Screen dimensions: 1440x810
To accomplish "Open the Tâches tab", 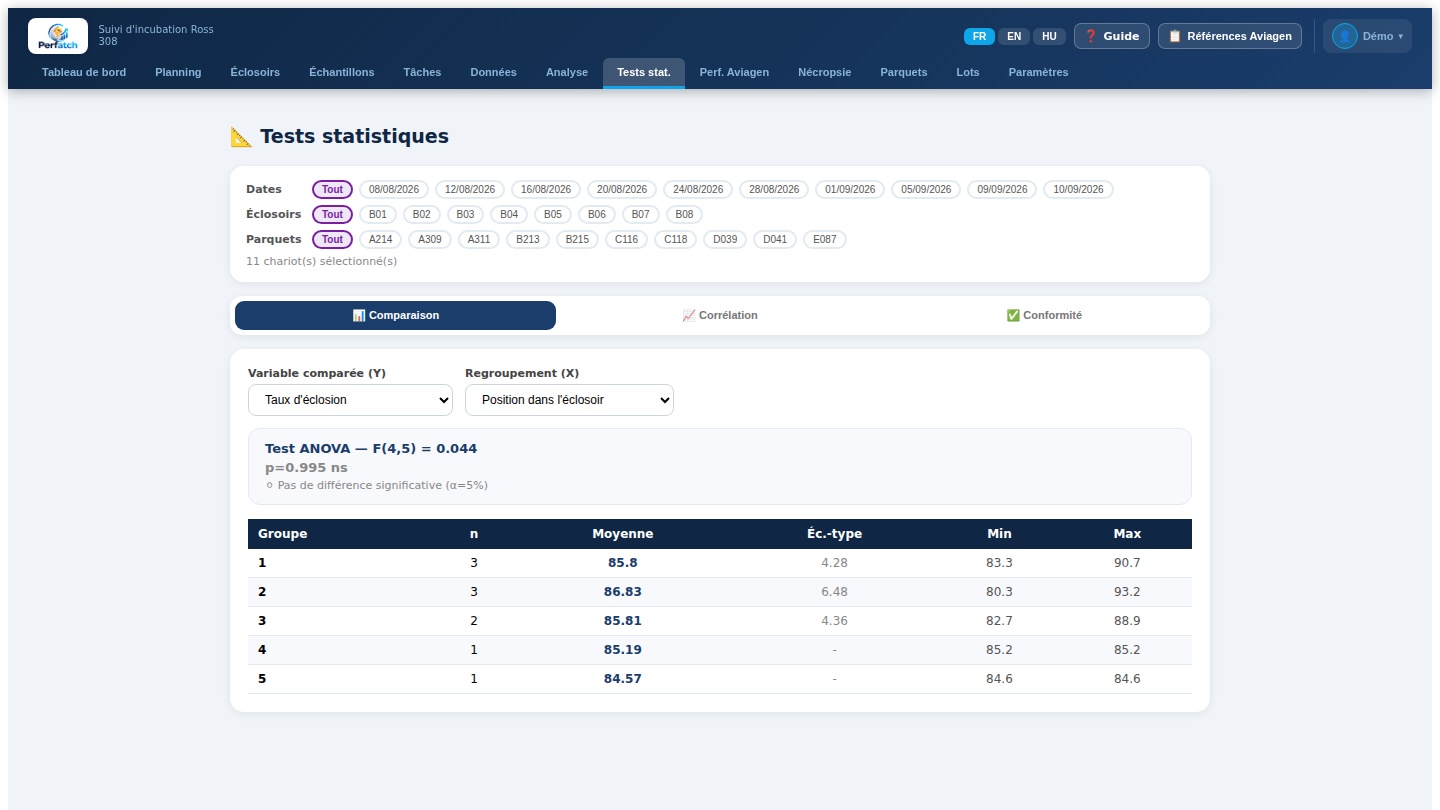I will click(422, 73).
